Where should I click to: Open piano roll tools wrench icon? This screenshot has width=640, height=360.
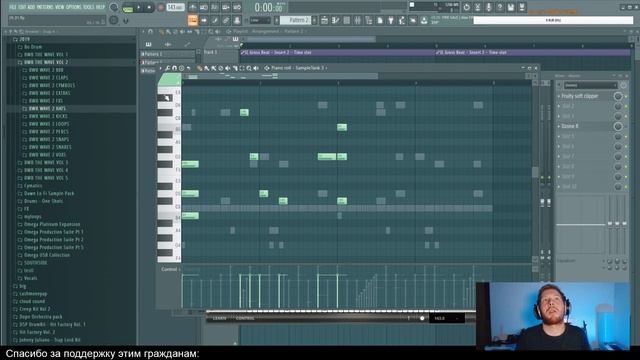click(168, 68)
